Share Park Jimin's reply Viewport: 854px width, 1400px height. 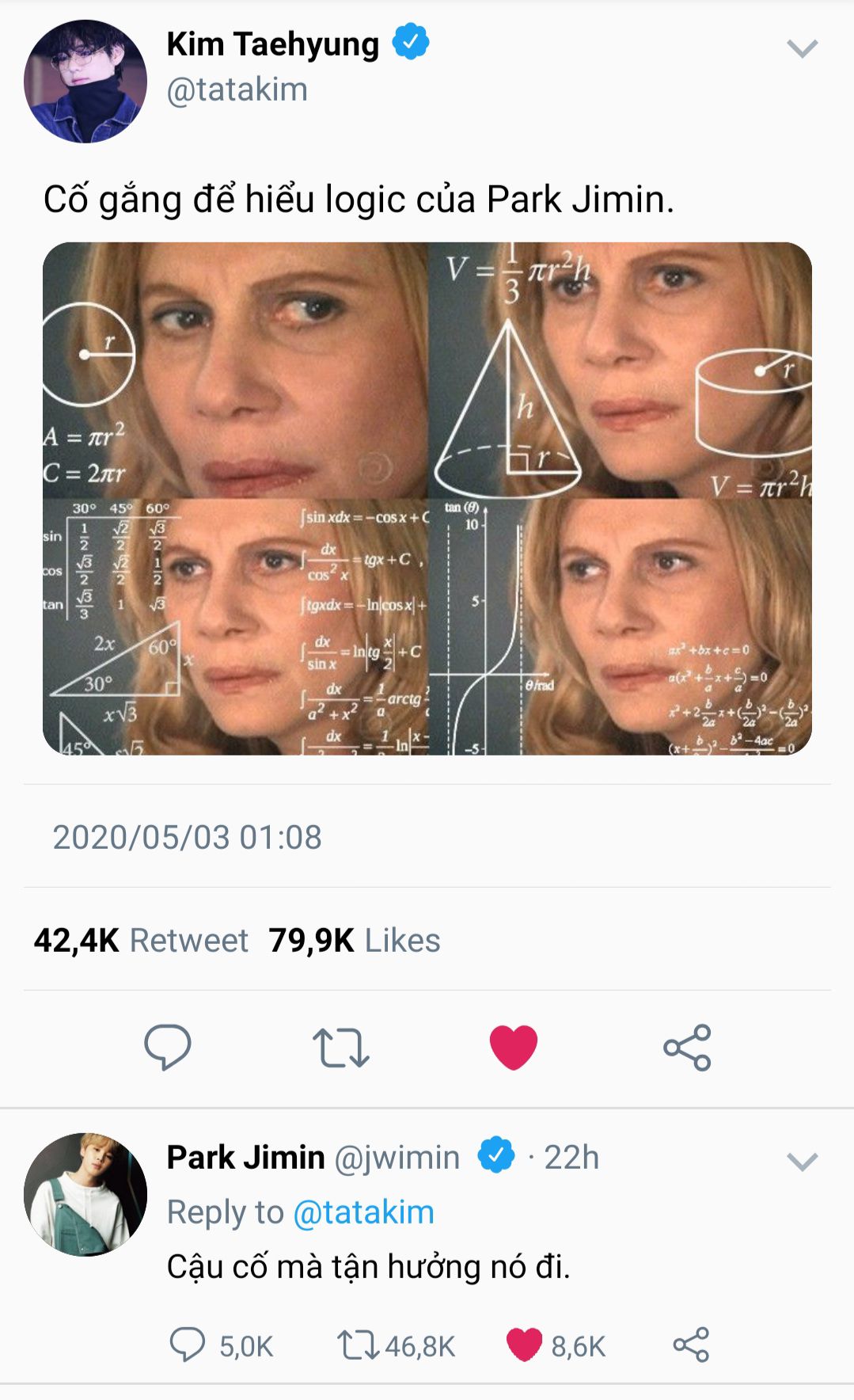(691, 1345)
